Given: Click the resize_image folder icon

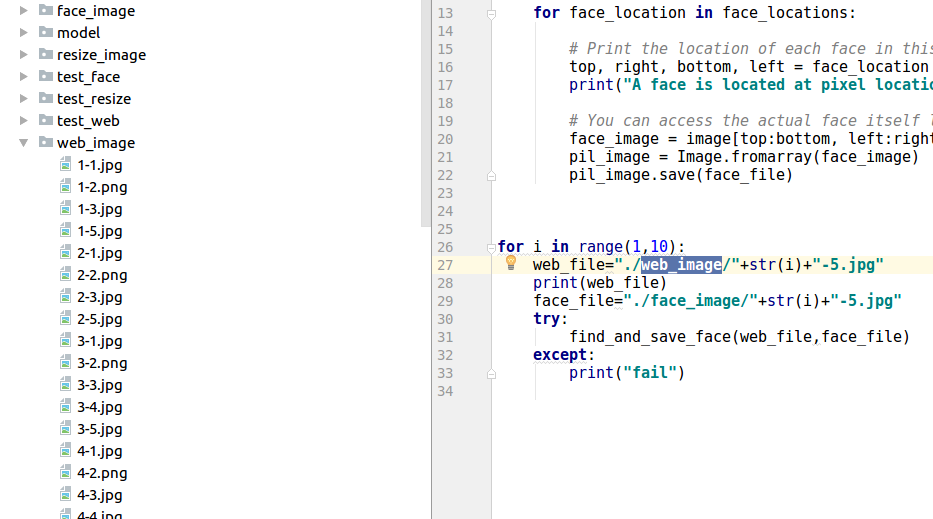Looking at the screenshot, I should tap(46, 54).
